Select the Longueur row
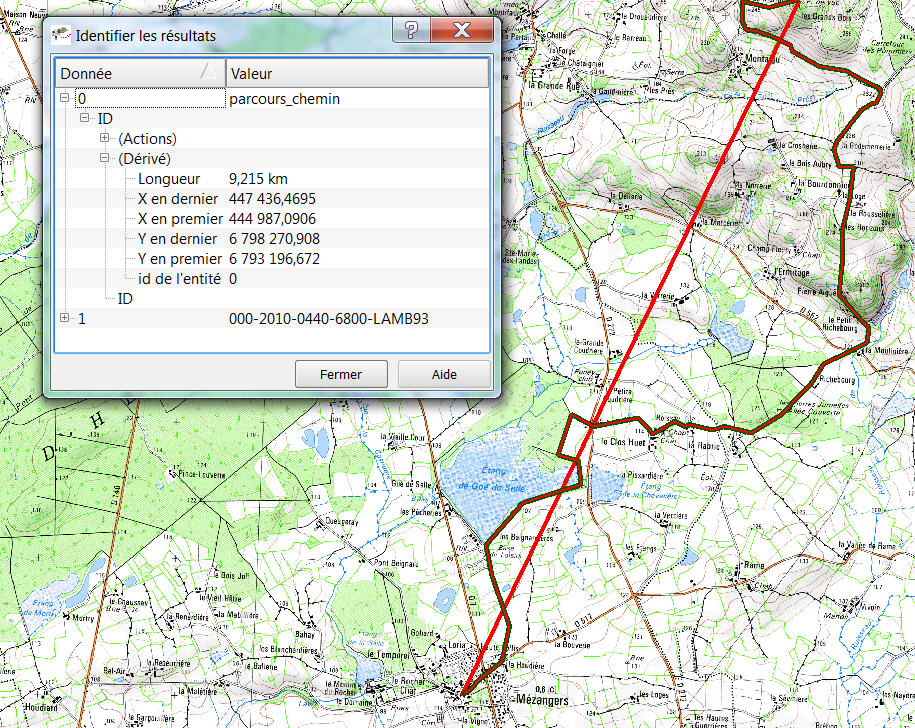 pos(170,179)
